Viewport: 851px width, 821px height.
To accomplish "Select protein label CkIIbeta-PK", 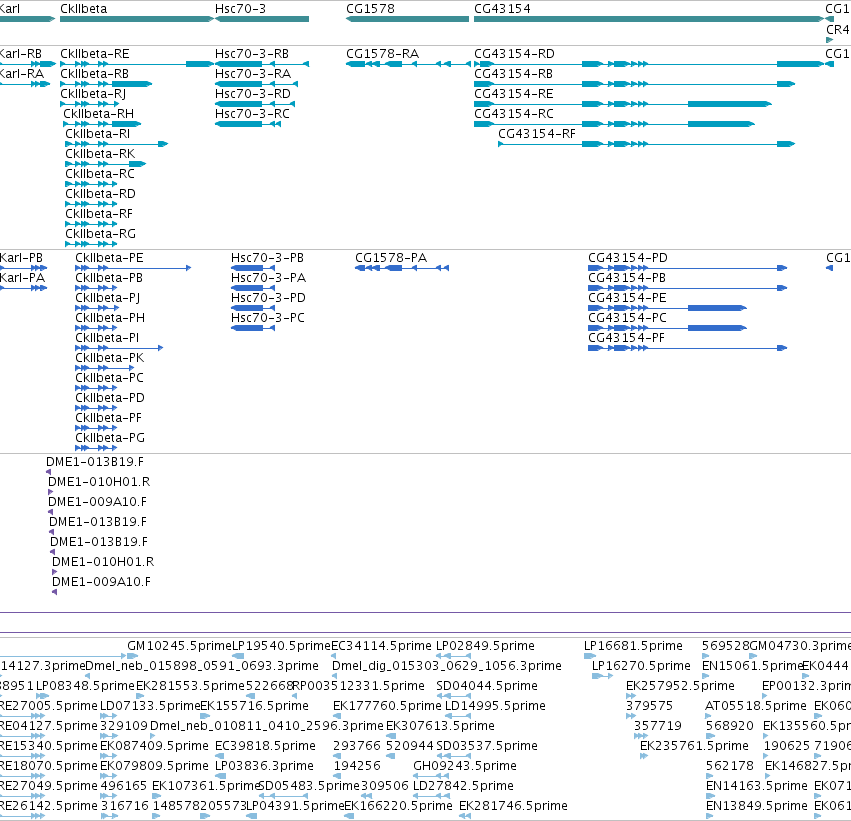I will point(110,358).
